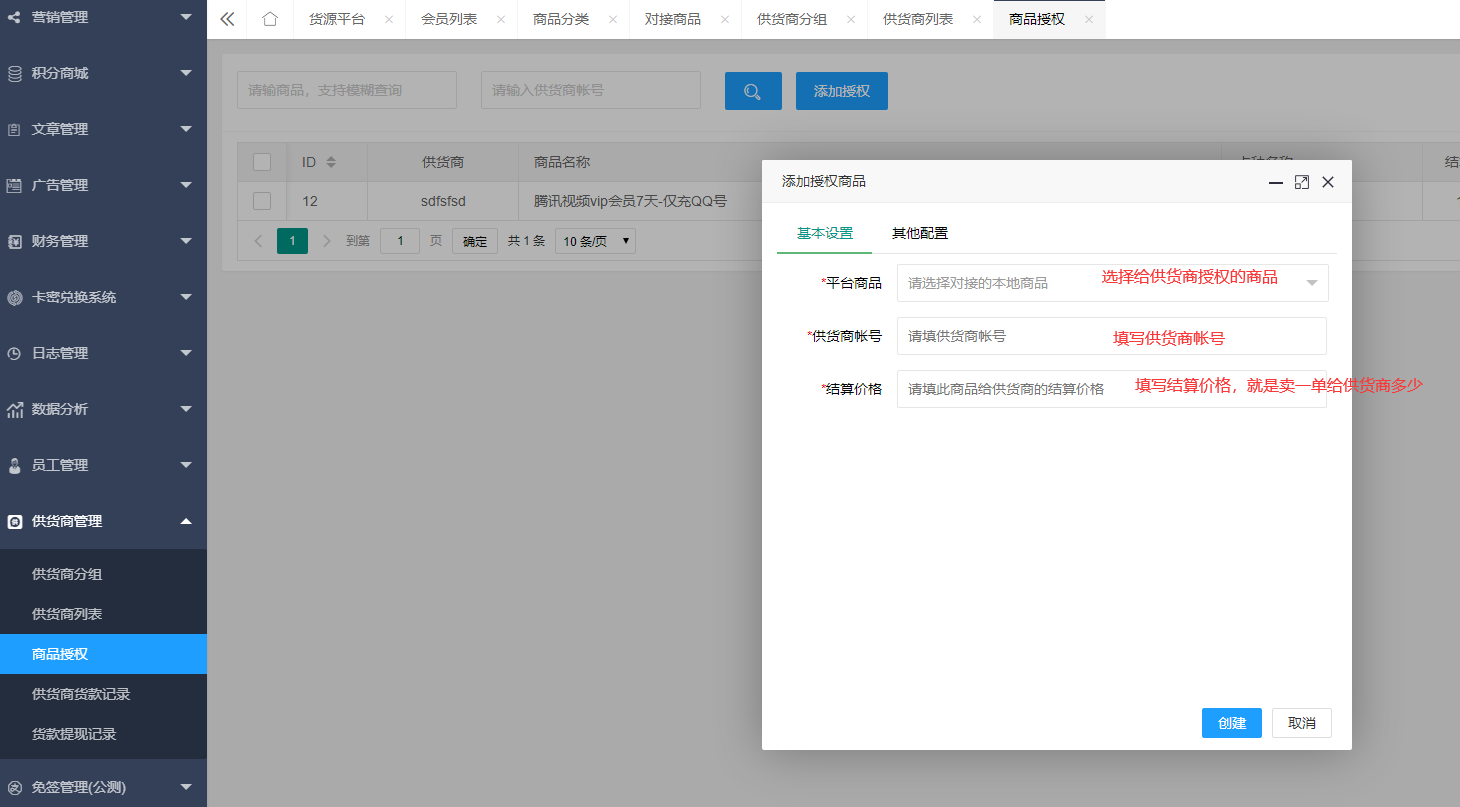The image size is (1460, 807).
Task: Expand the 广告管理 menu
Action: [186, 185]
